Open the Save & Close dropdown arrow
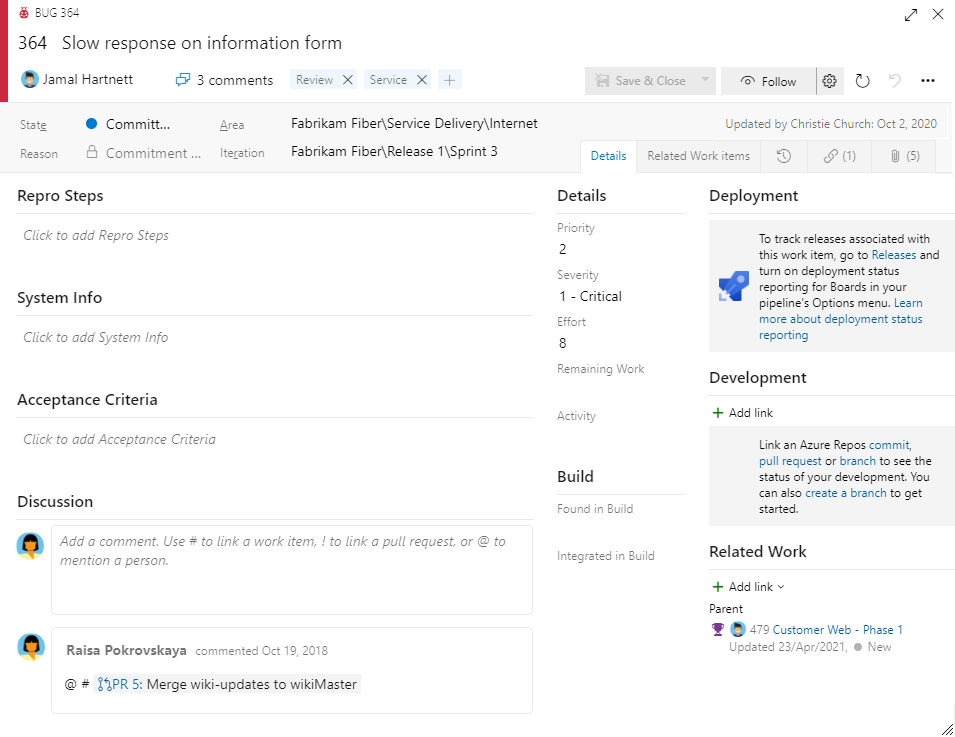955x737 pixels. tap(705, 80)
